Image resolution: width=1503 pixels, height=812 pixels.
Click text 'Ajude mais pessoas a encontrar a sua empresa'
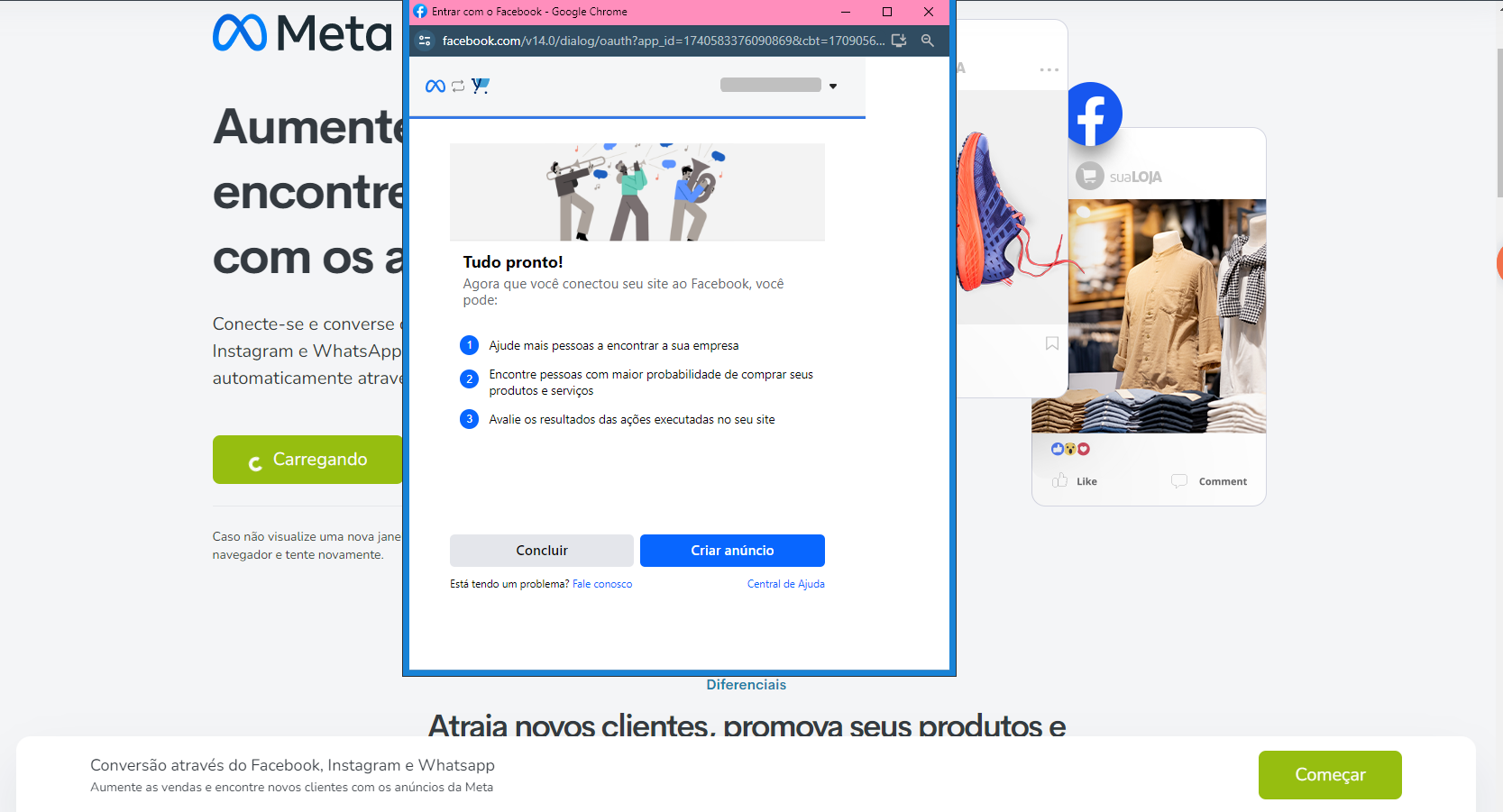(614, 346)
